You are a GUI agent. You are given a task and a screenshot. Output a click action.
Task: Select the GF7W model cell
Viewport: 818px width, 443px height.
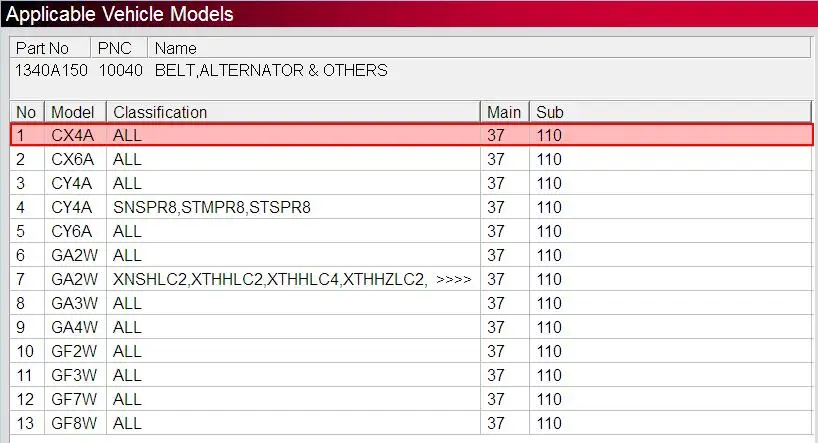coord(74,399)
